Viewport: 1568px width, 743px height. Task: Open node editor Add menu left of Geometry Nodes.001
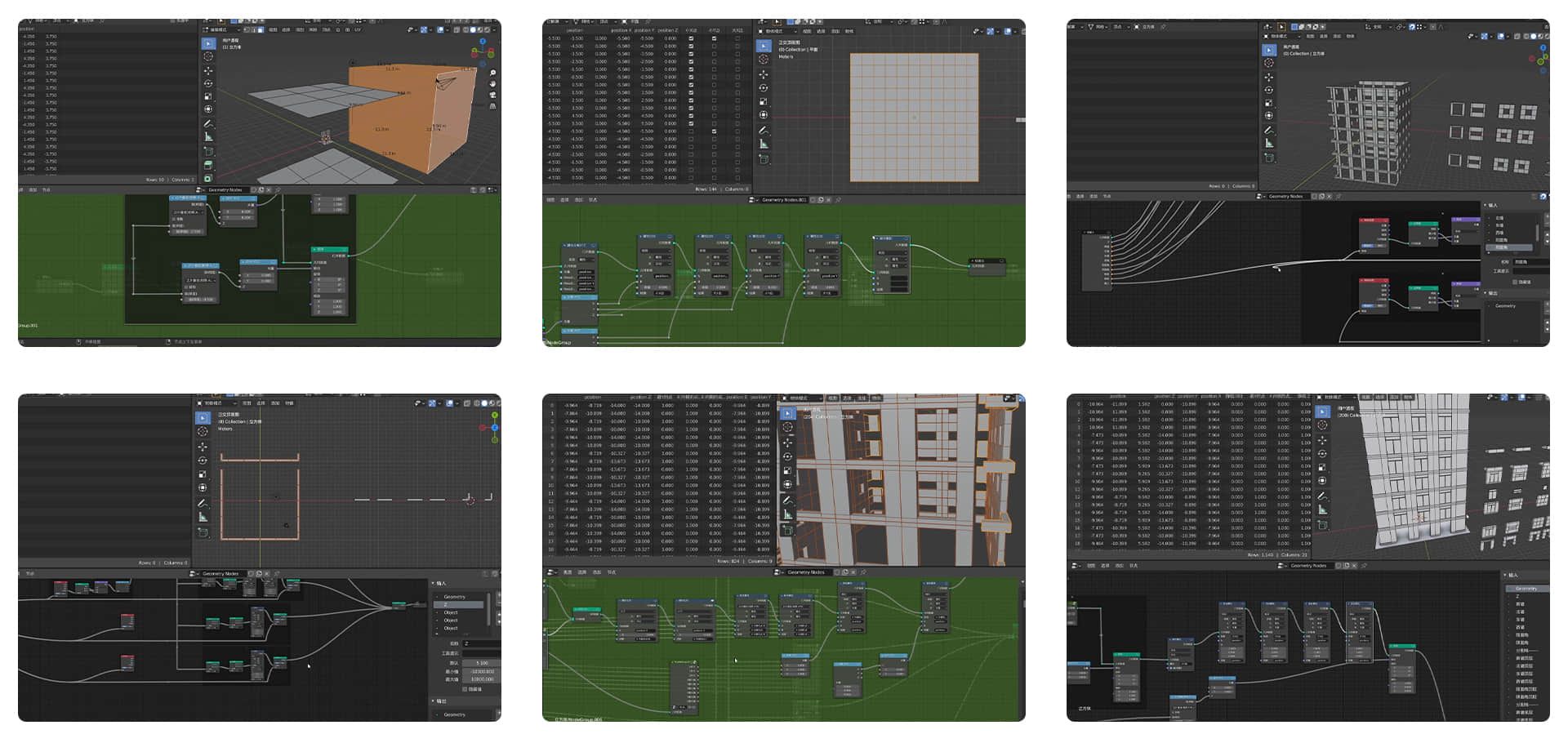(579, 199)
